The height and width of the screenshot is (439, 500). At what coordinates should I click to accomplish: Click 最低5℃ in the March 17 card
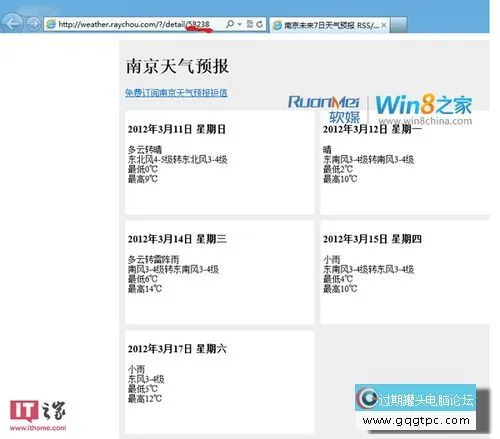point(142,388)
